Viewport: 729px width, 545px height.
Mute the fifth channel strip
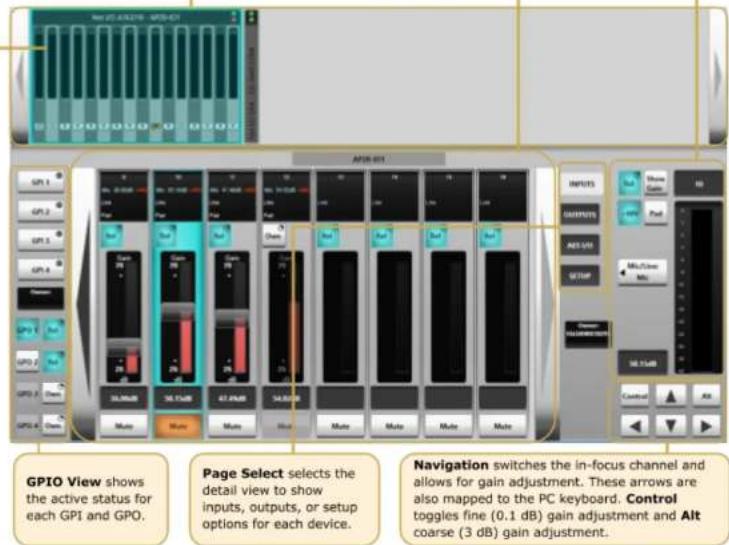pos(340,425)
